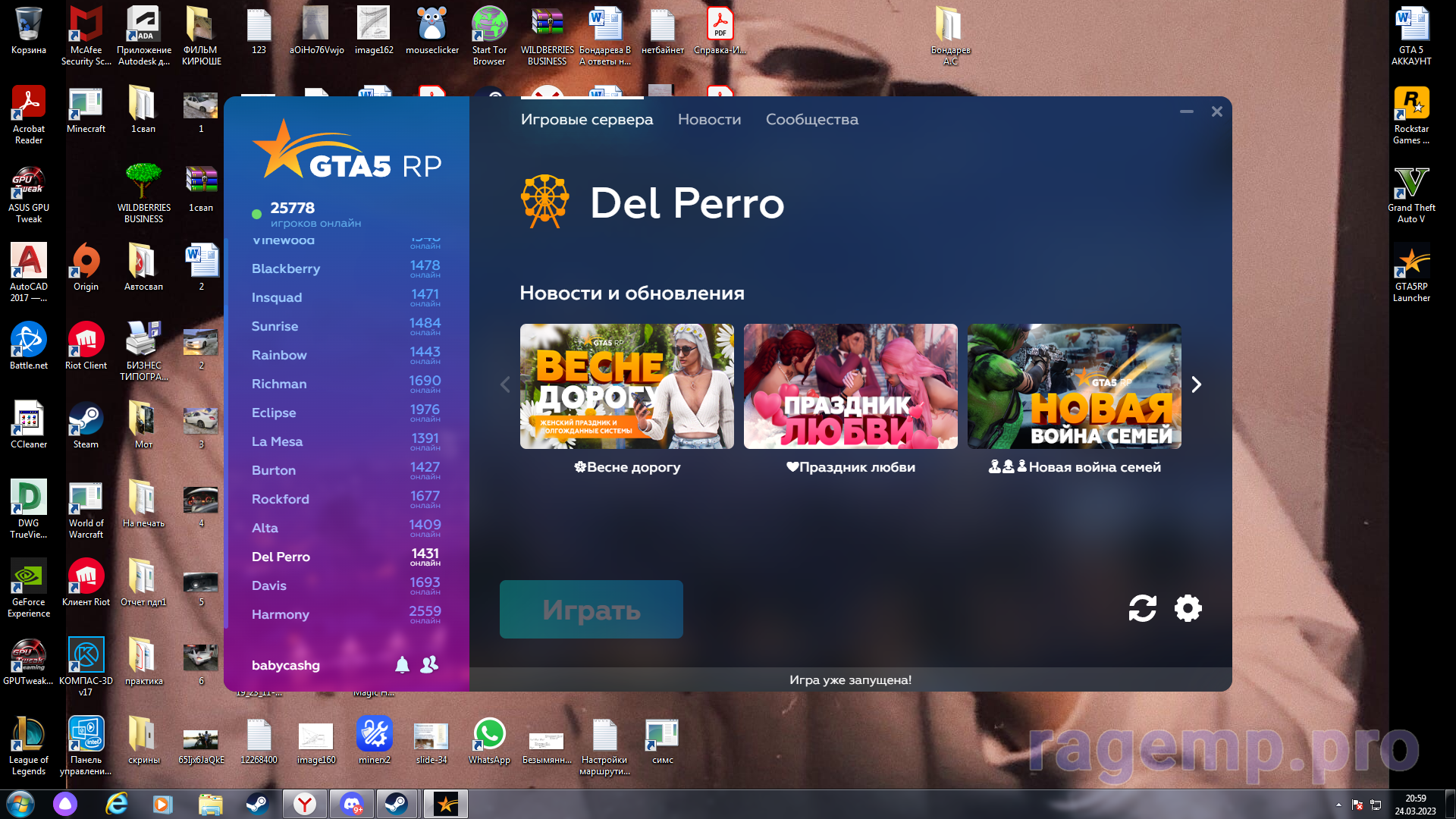Open the friends list icon
The image size is (1456, 819).
pyautogui.click(x=429, y=665)
